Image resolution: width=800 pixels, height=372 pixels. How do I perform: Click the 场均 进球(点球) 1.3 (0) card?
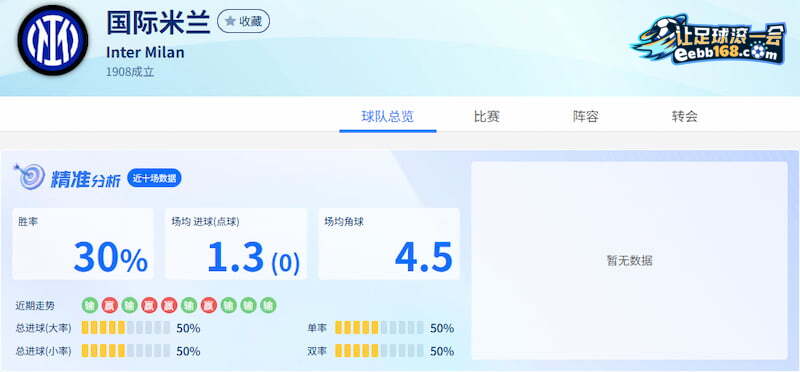point(236,244)
